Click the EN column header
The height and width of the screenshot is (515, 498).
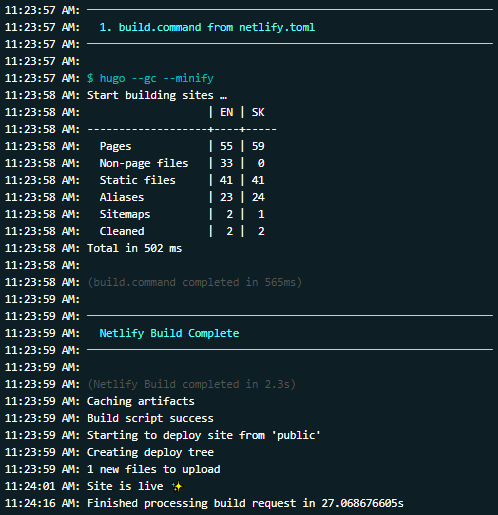pos(226,112)
